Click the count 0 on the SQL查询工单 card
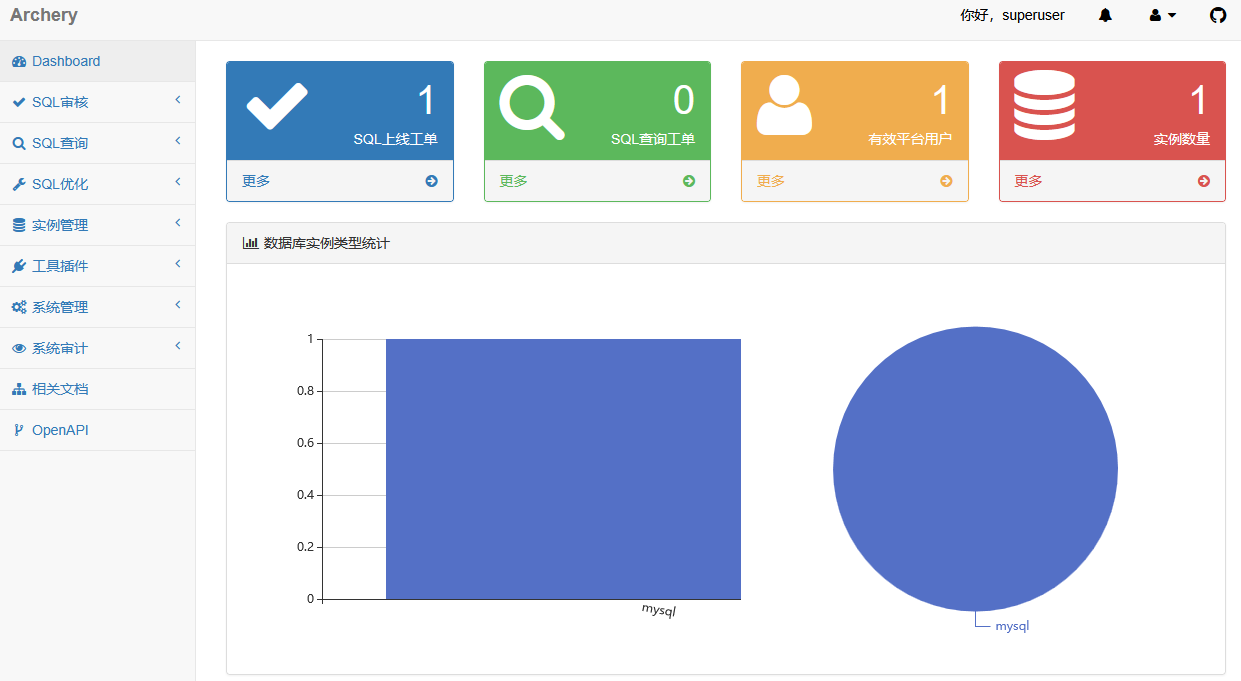1241x681 pixels. [x=684, y=100]
